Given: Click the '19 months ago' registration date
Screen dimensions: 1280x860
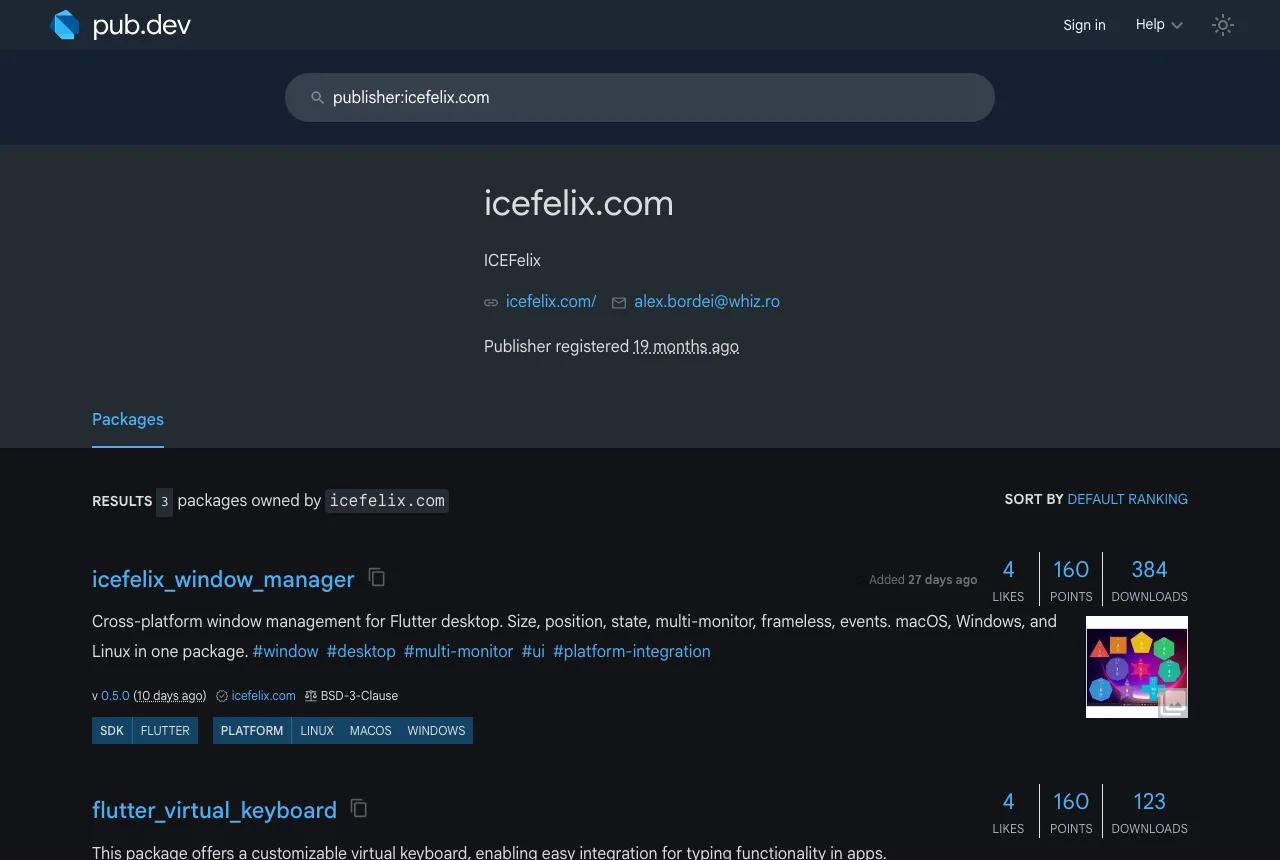Looking at the screenshot, I should tap(686, 347).
